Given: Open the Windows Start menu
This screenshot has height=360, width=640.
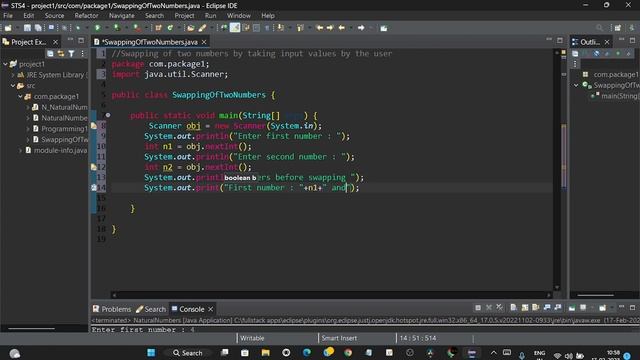Looking at the screenshot, I should click(x=151, y=353).
